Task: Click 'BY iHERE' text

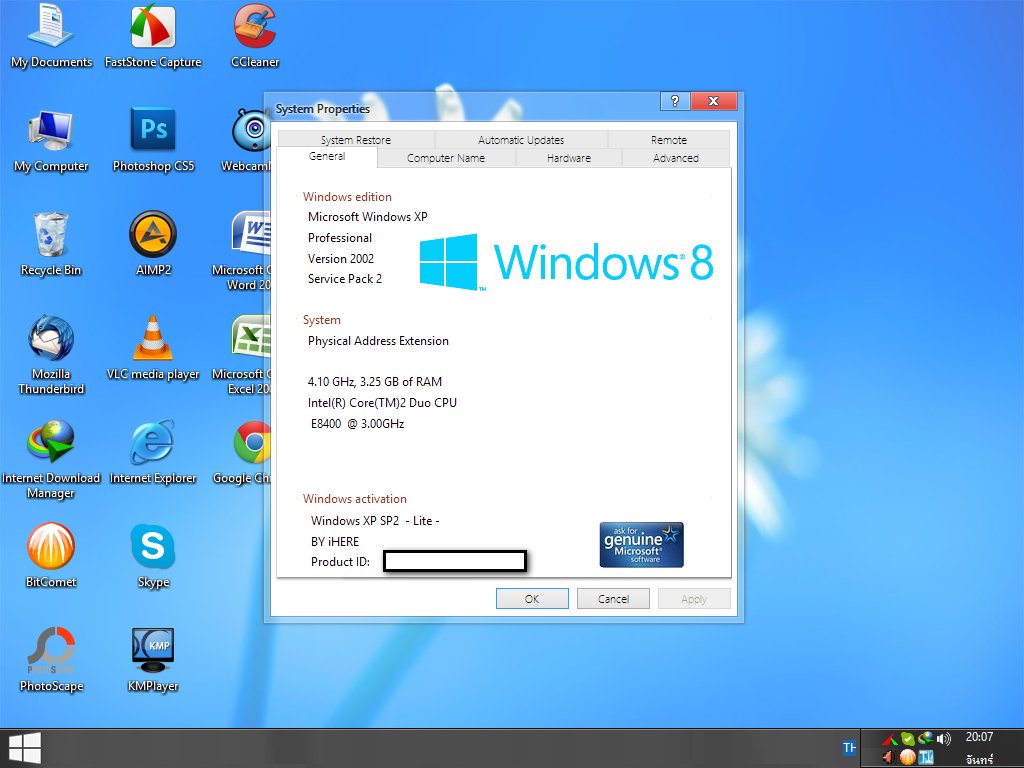Action: [x=335, y=541]
